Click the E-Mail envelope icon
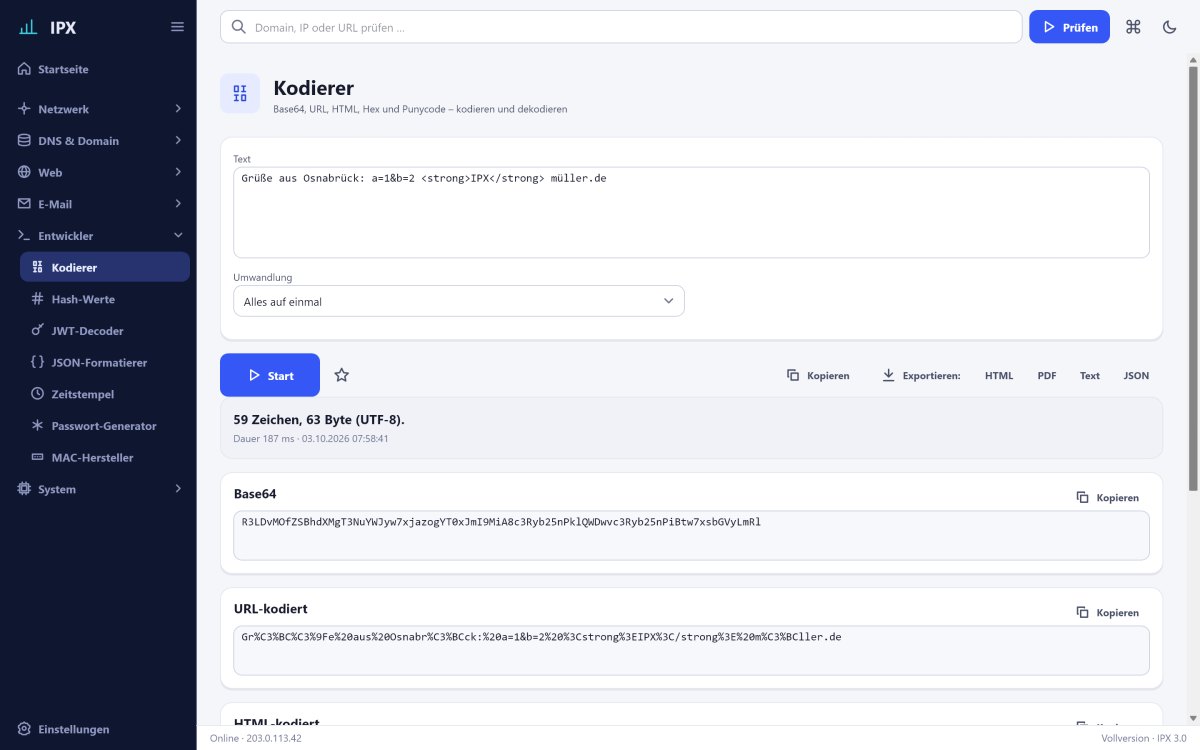The image size is (1200, 750). 24,204
